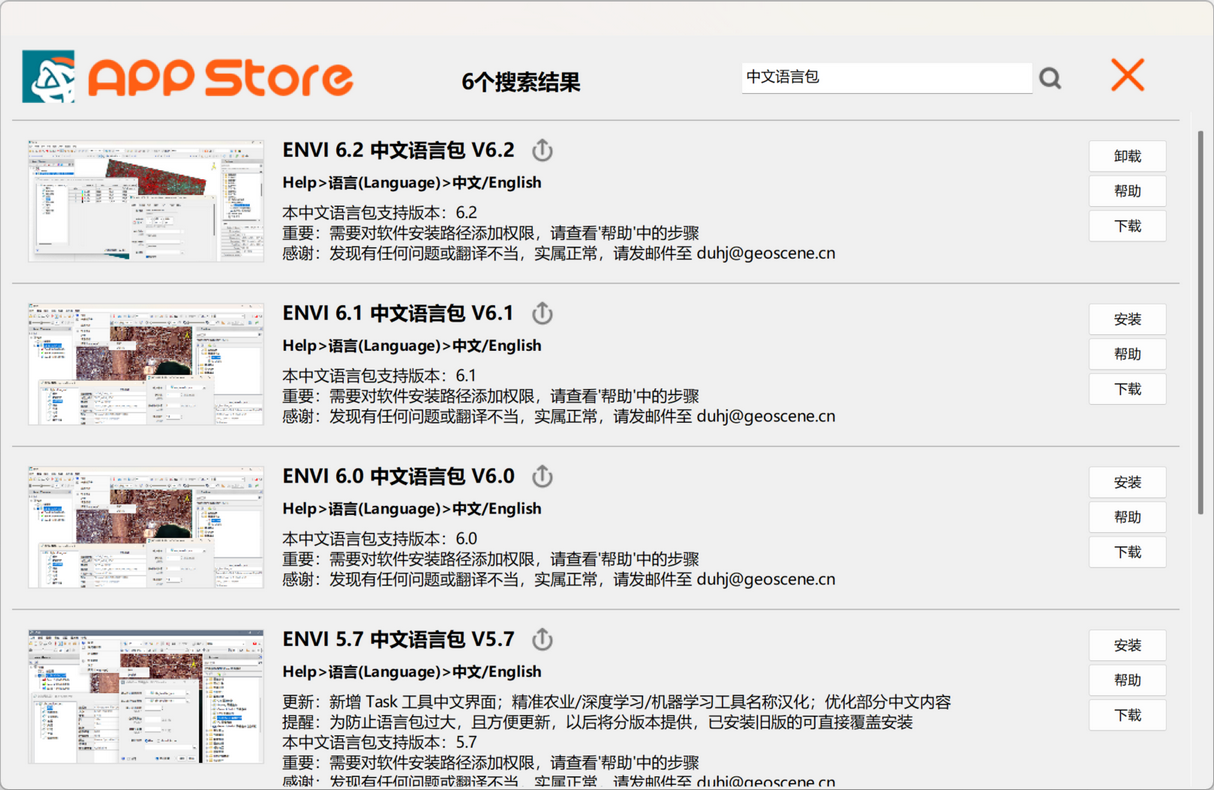This screenshot has width=1214, height=790.
Task: Click text 本中文语言包支持版本：6.2
Action: (380, 212)
